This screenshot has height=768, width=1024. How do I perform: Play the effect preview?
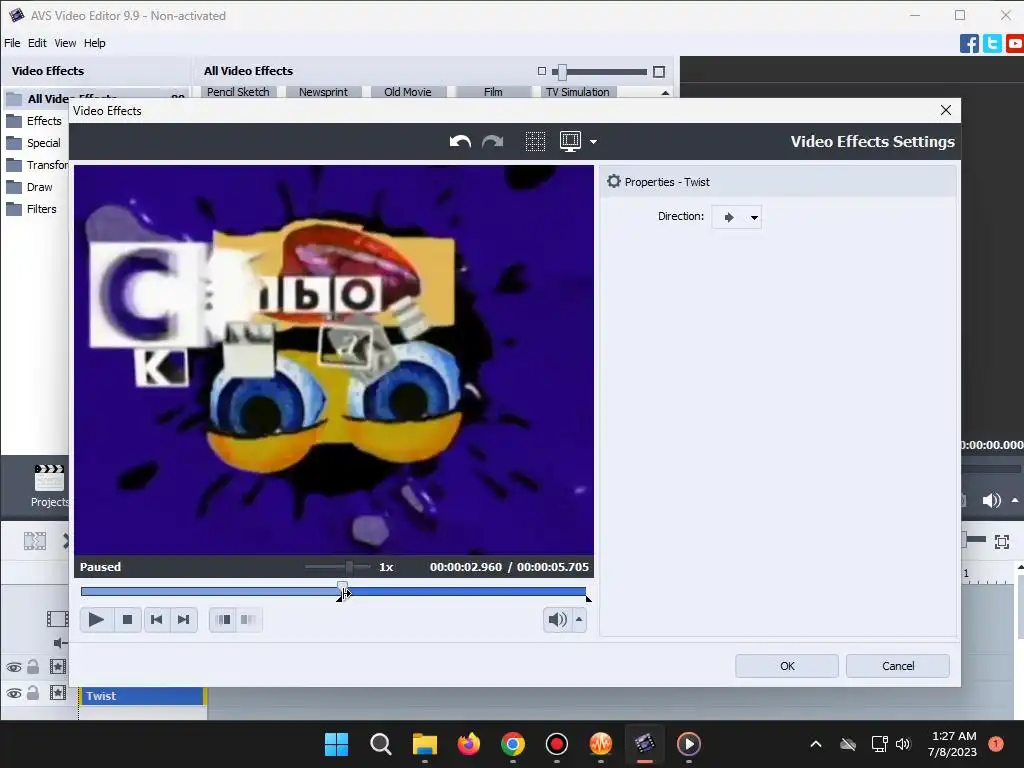pos(96,620)
